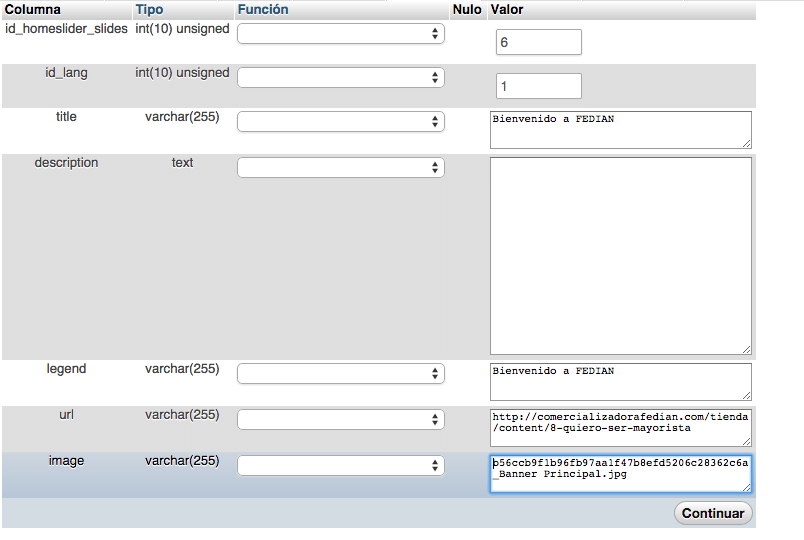This screenshot has height=540, width=804.
Task: Click the legend column name
Action: [66, 369]
